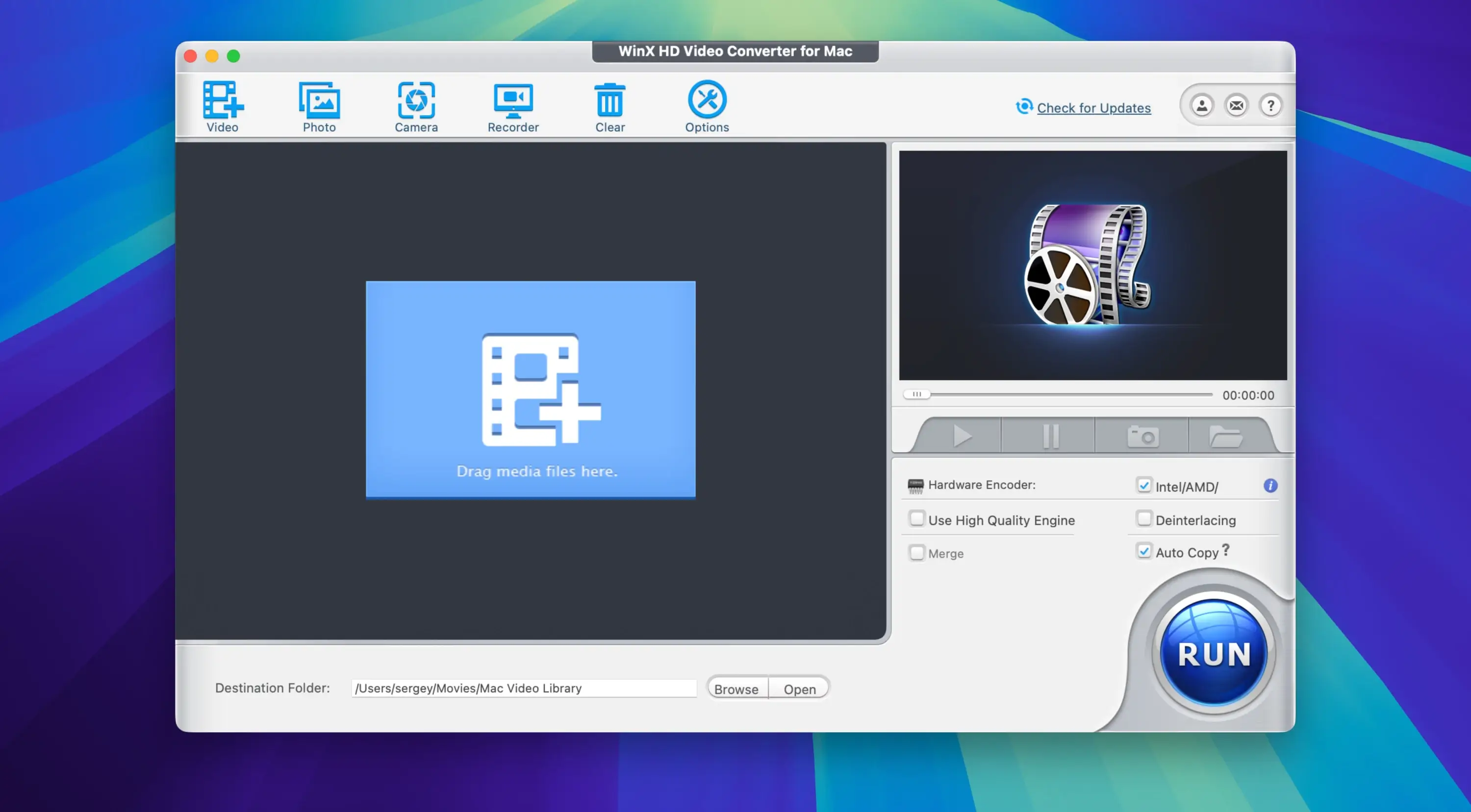Click the Check for Updates refresh icon
This screenshot has width=1471, height=812.
[x=1024, y=106]
